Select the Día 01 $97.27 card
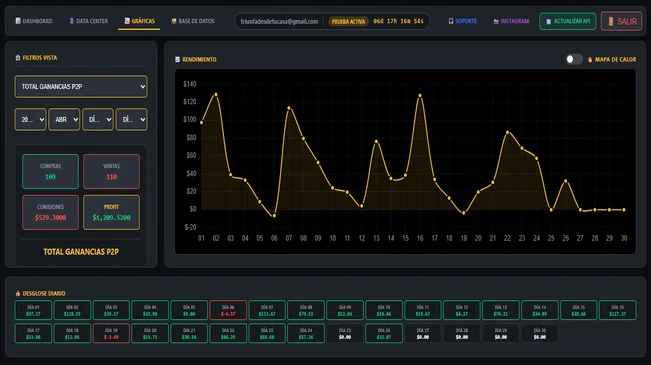The image size is (651, 365). 33,310
